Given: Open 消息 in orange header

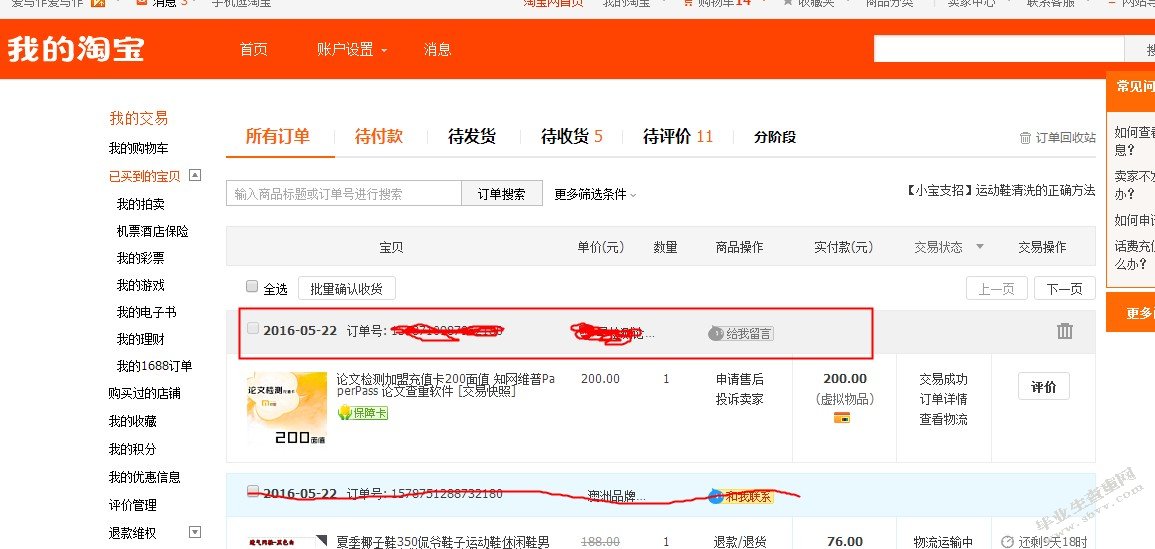Looking at the screenshot, I should 438,49.
